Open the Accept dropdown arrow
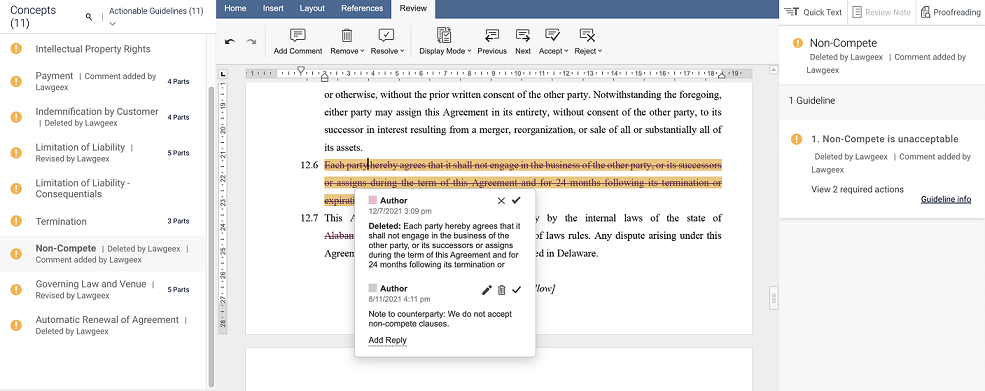Screen dimensions: 985x391 click(x=567, y=52)
